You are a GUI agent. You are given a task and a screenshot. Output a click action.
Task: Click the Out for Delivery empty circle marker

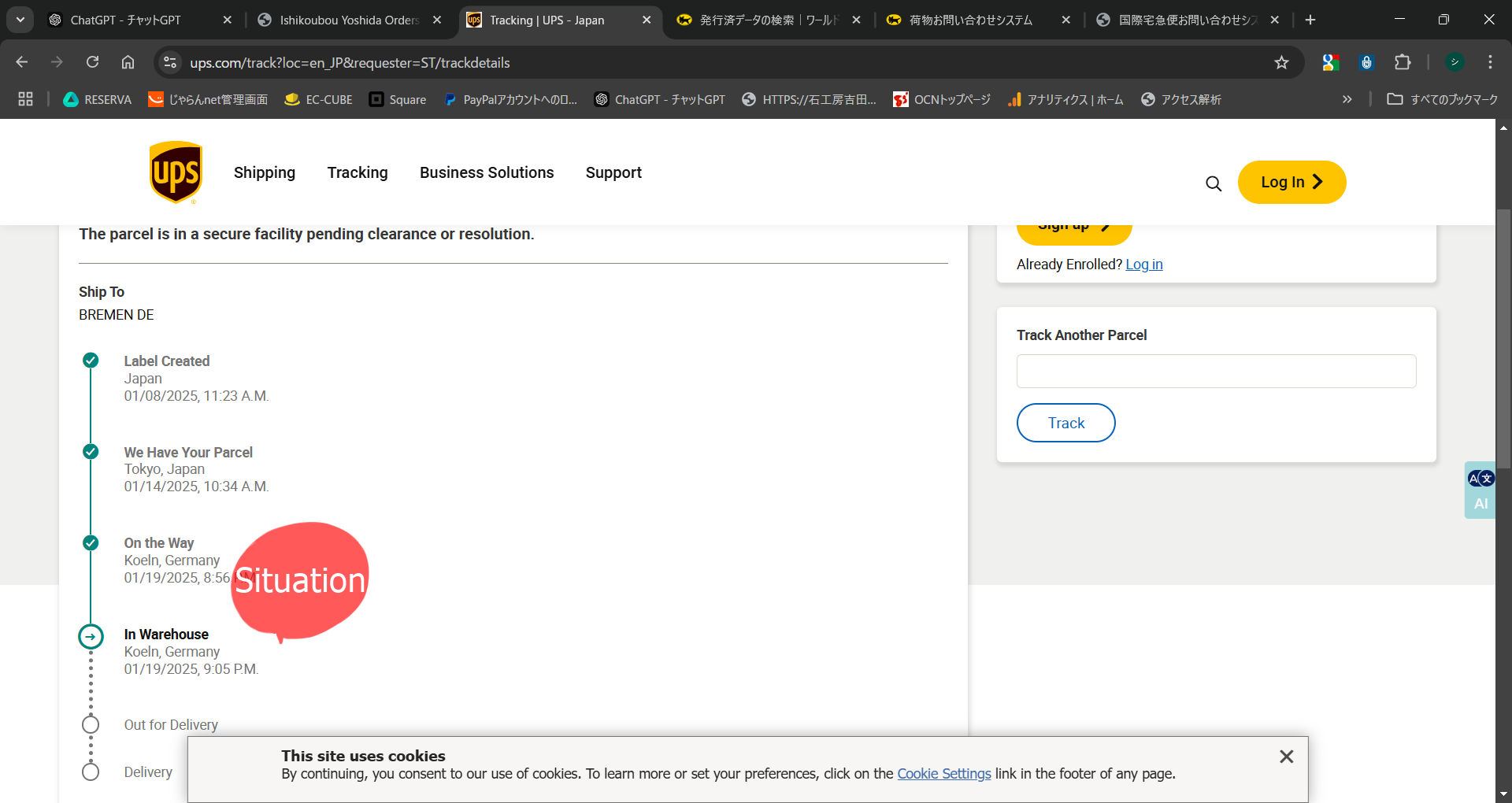tap(91, 725)
